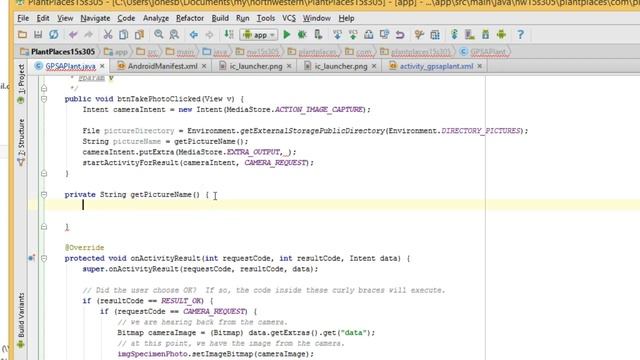Viewport: 640px width, 360px height.
Task: Click fold marker at getPictureName closing brace
Action: (44, 227)
